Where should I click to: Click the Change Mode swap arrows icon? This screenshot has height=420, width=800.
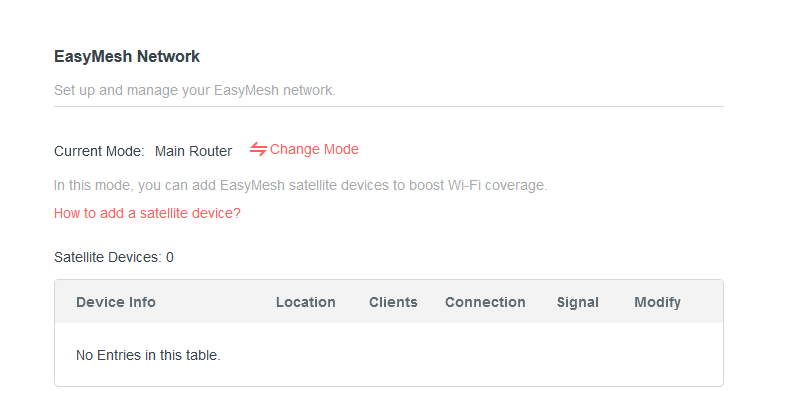258,150
